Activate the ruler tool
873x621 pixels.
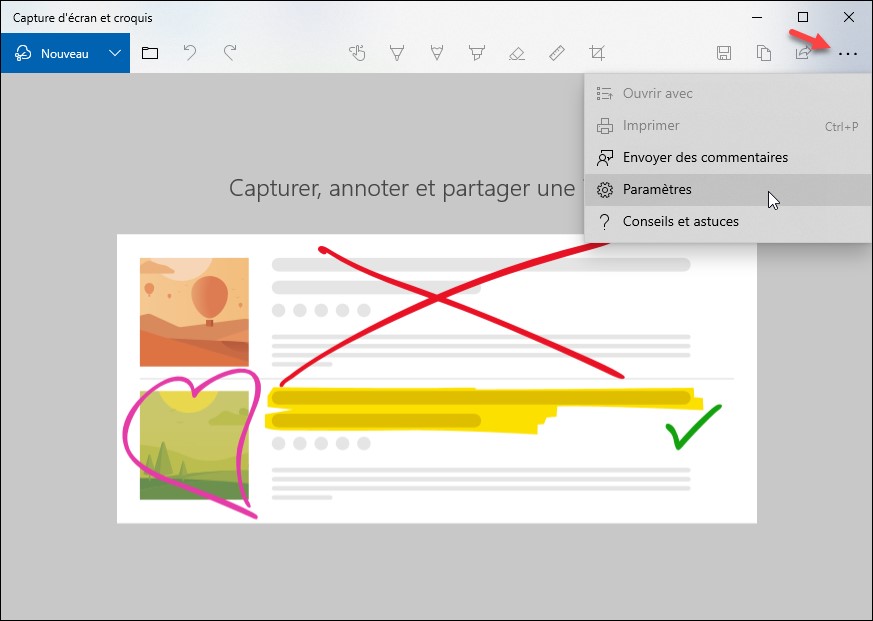(x=557, y=53)
